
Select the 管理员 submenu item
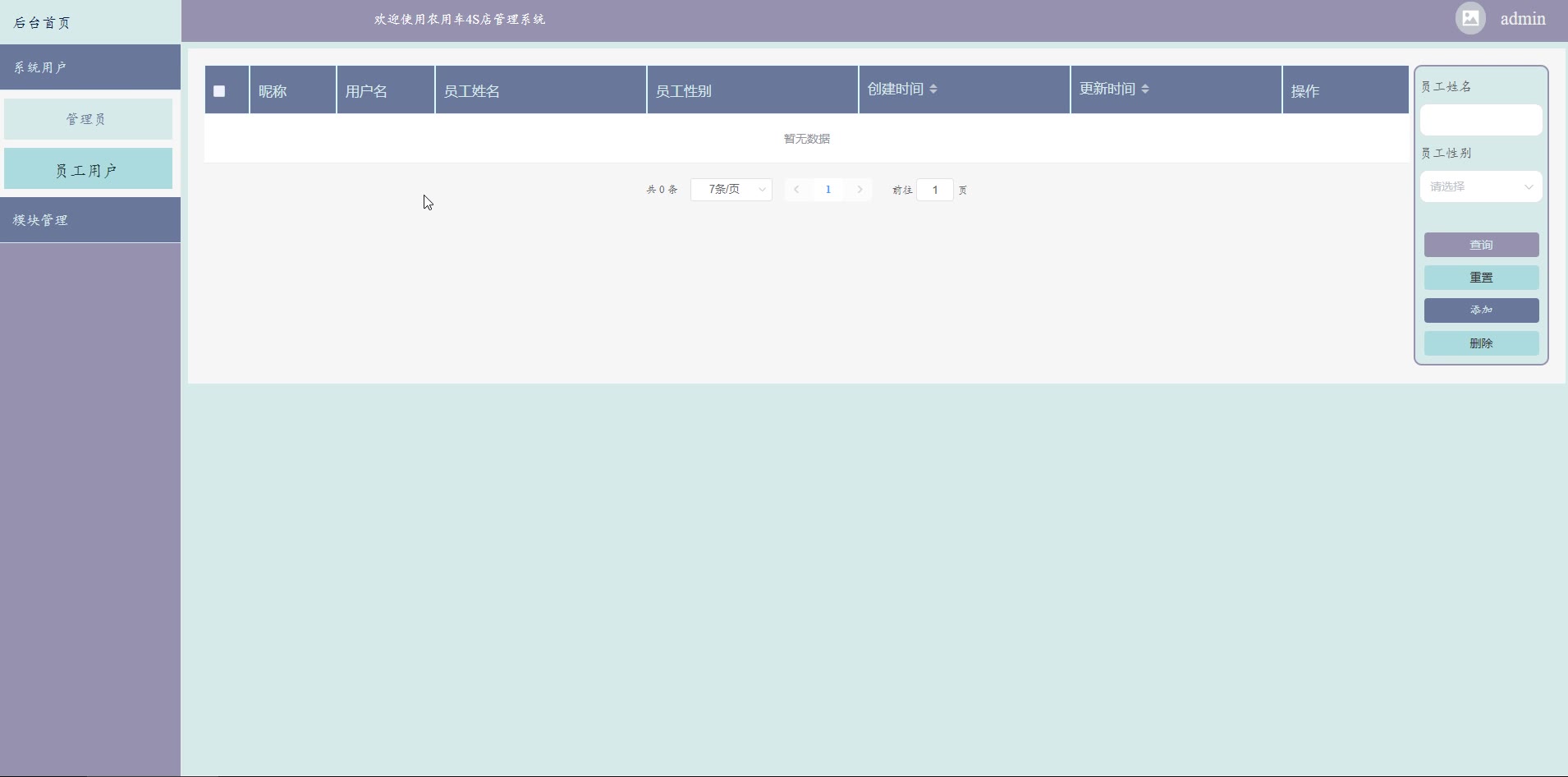pyautogui.click(x=88, y=119)
